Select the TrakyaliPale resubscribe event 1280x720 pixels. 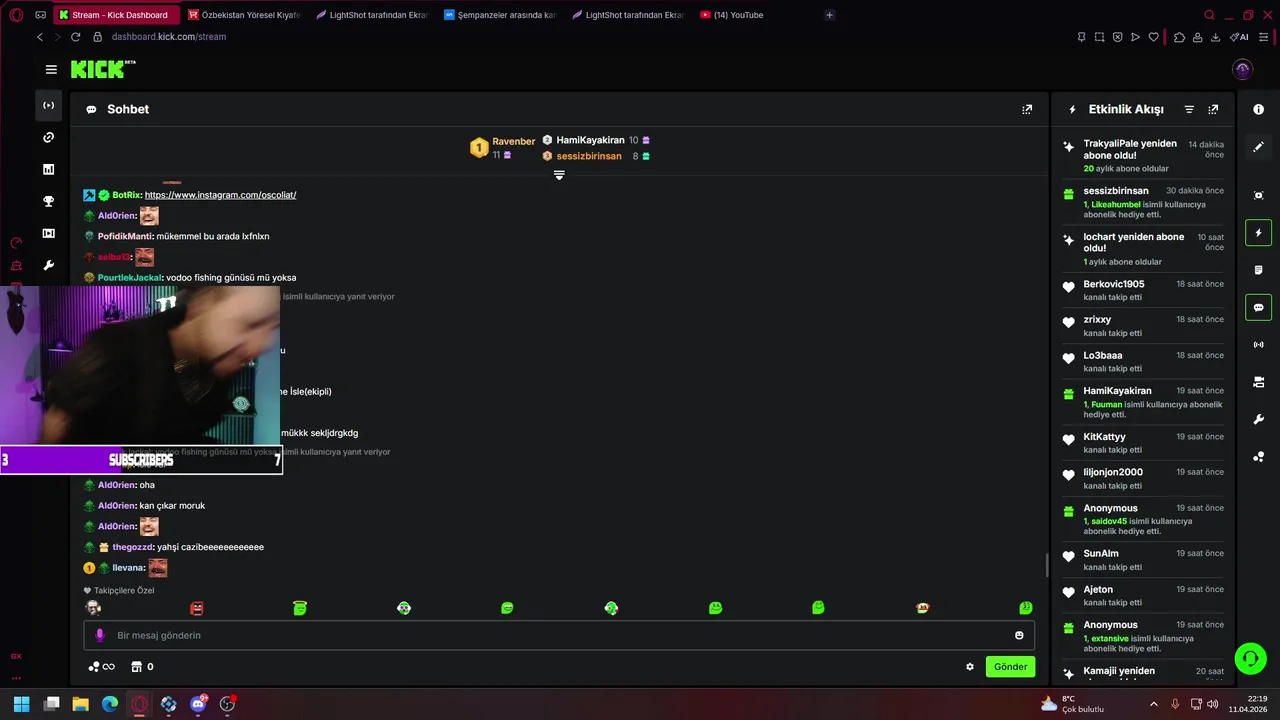(1143, 156)
